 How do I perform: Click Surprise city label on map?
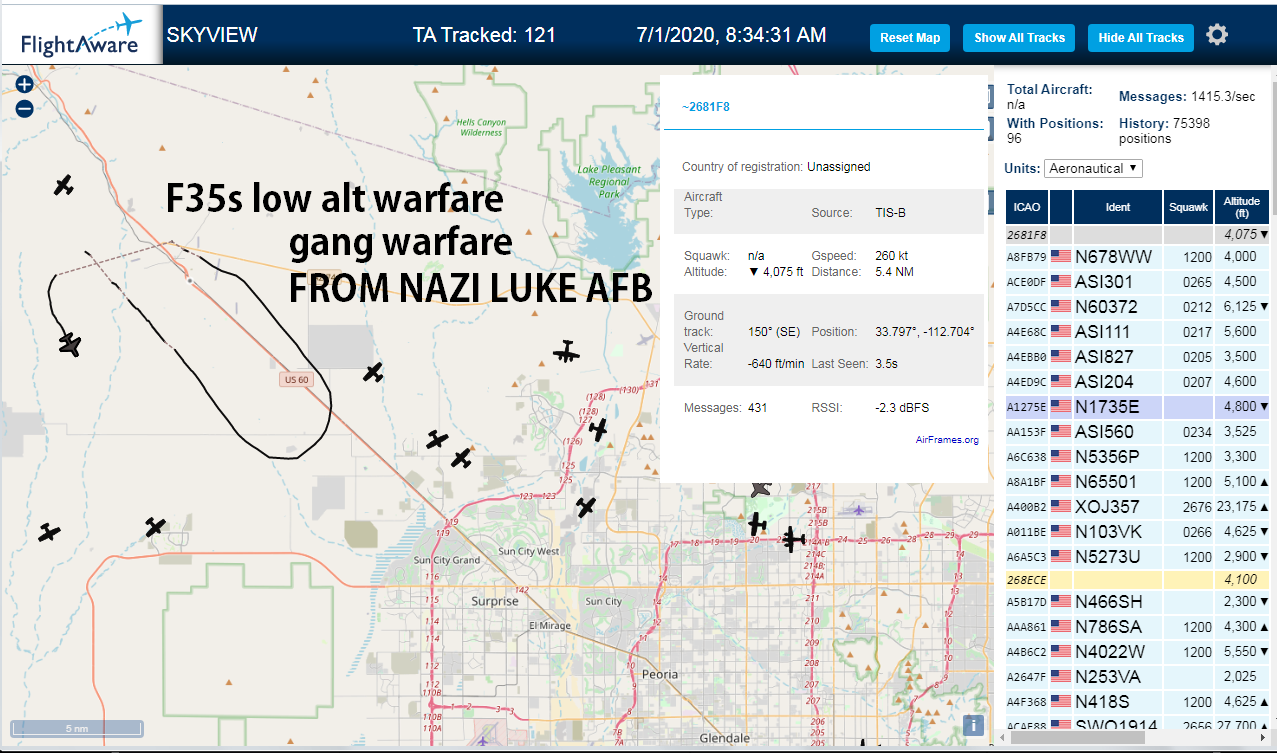point(495,602)
